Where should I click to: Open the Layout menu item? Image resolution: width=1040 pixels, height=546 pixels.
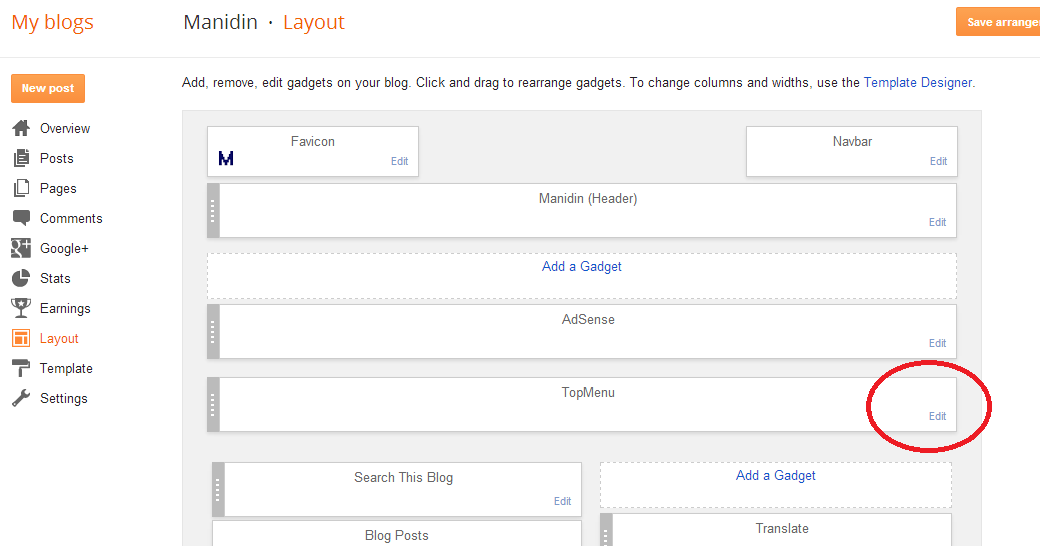coord(59,338)
